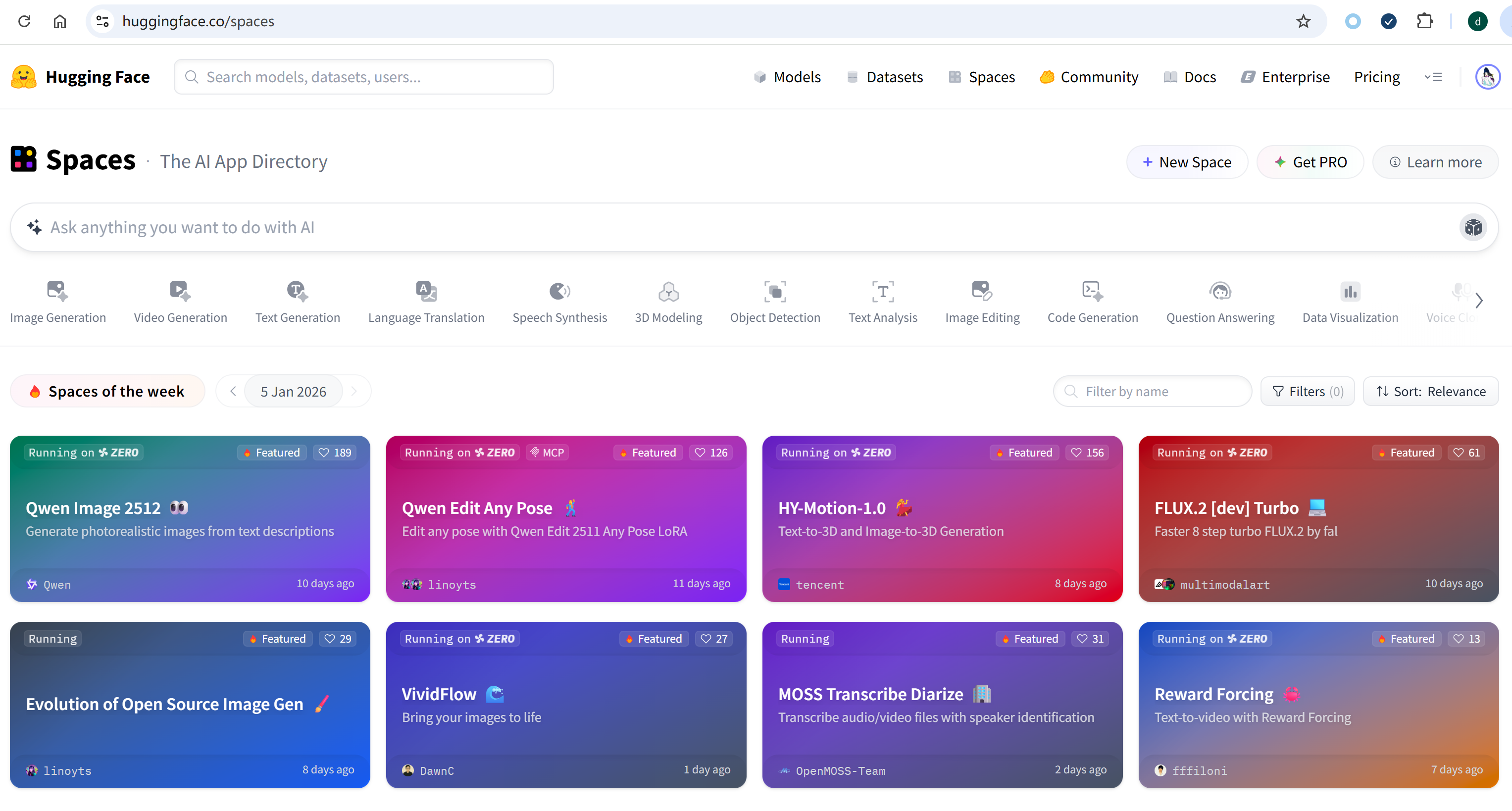Like the HY-Motion-1.0 space
The height and width of the screenshot is (811, 1512).
[x=1087, y=453]
